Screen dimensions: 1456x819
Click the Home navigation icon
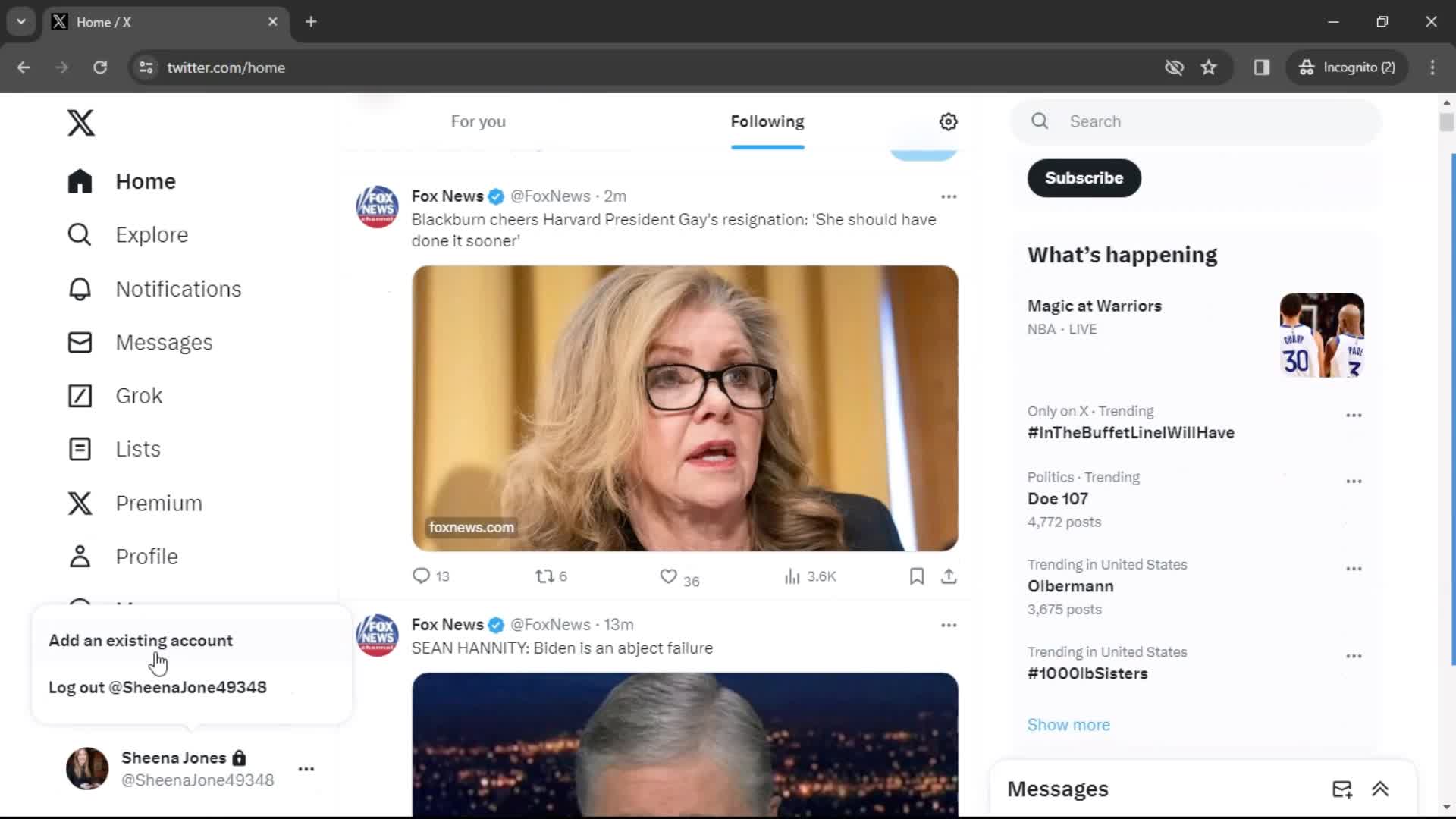point(80,181)
